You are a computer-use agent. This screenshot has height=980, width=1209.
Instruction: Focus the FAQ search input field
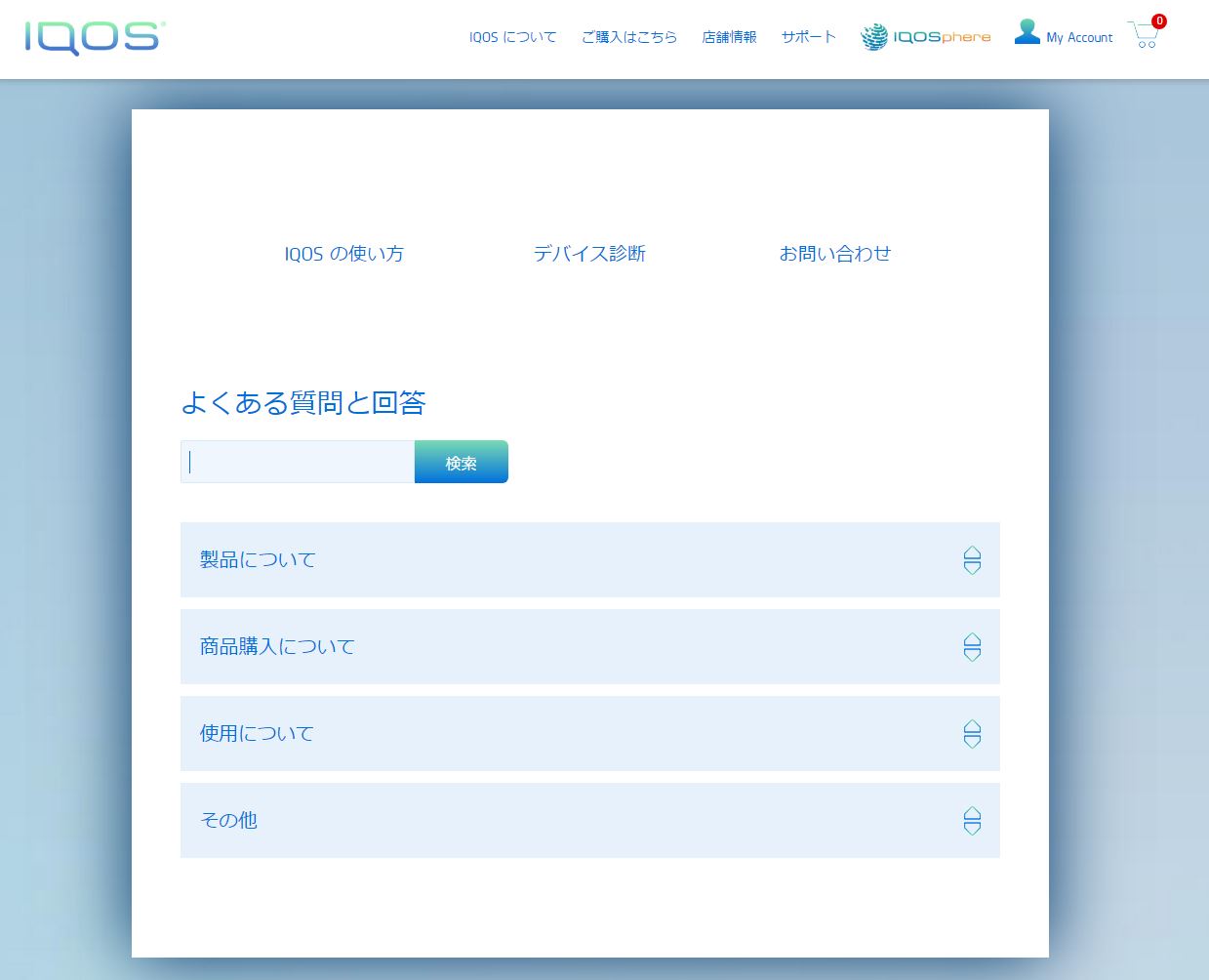[x=298, y=462]
